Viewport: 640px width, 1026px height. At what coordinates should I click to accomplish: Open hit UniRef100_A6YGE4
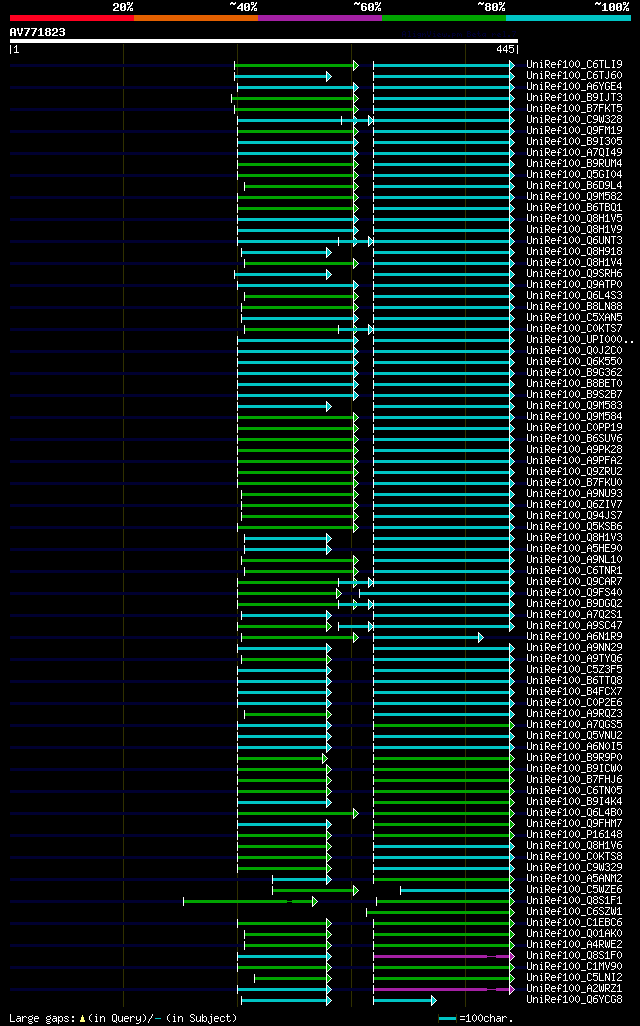coord(575,86)
